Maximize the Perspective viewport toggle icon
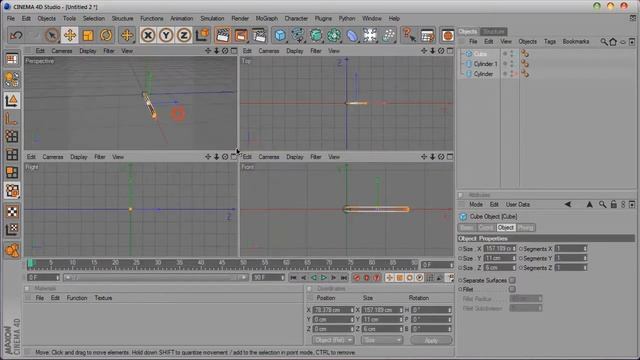The width and height of the screenshot is (640, 360). [x=234, y=51]
